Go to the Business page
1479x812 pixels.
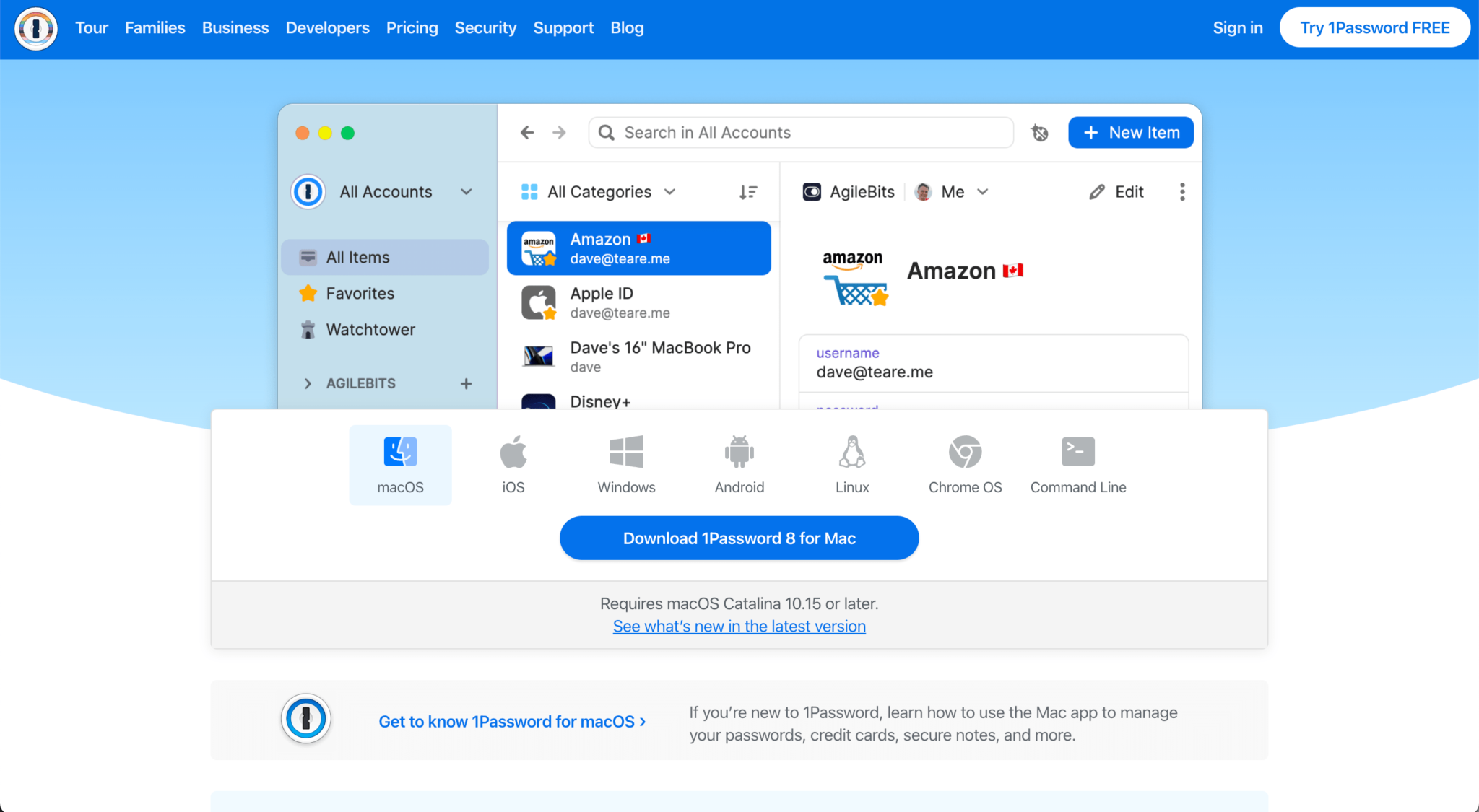[235, 28]
